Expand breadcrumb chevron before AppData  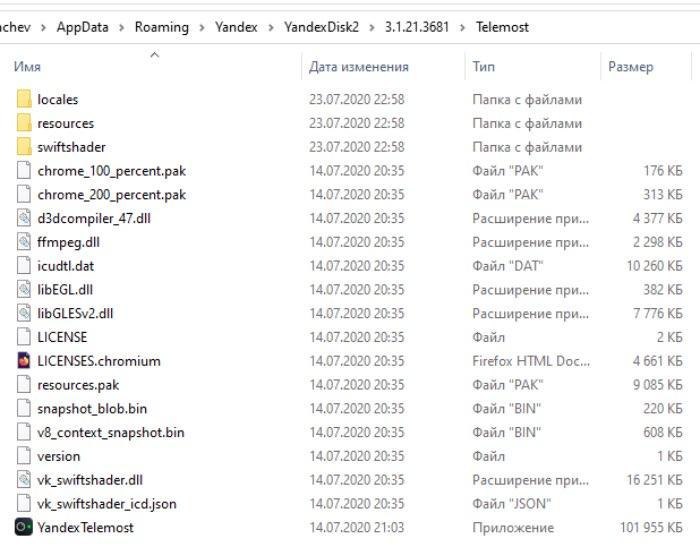point(43,28)
